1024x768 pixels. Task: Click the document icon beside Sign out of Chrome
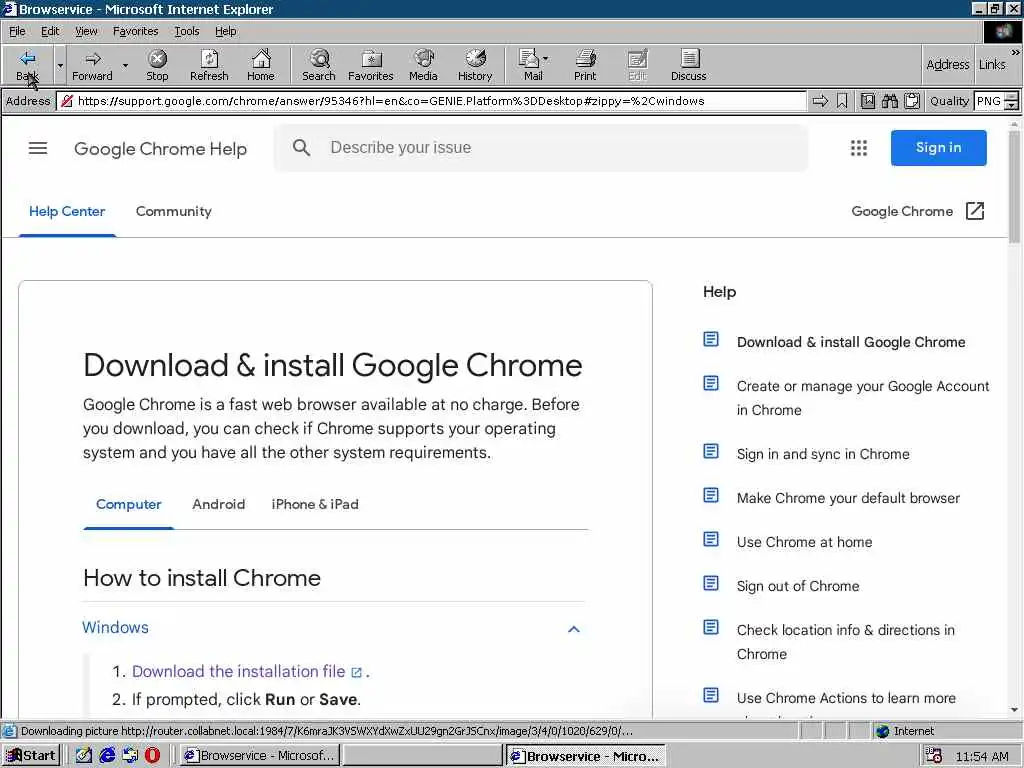pyautogui.click(x=711, y=583)
